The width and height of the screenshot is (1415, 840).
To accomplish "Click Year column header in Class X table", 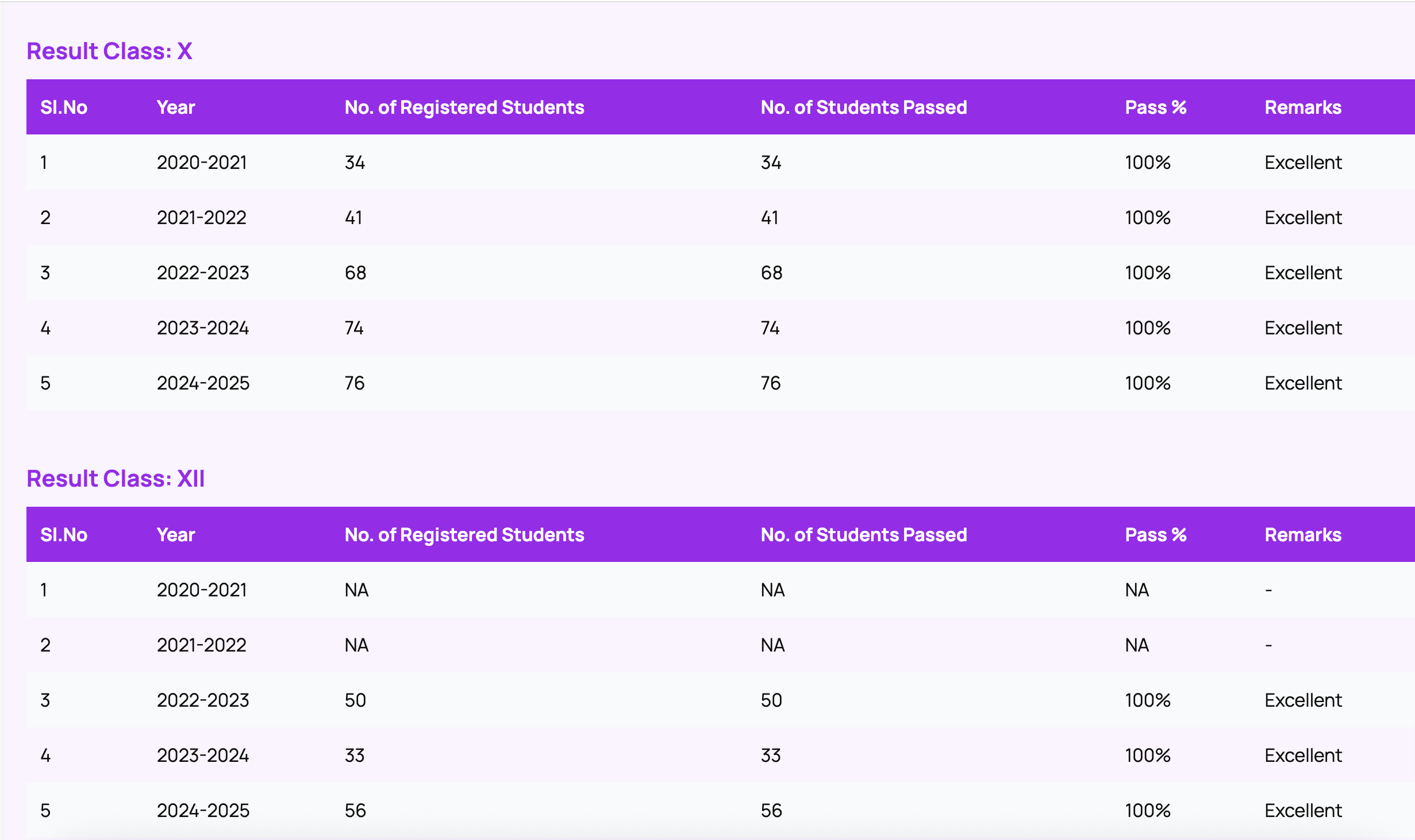I will tap(176, 107).
